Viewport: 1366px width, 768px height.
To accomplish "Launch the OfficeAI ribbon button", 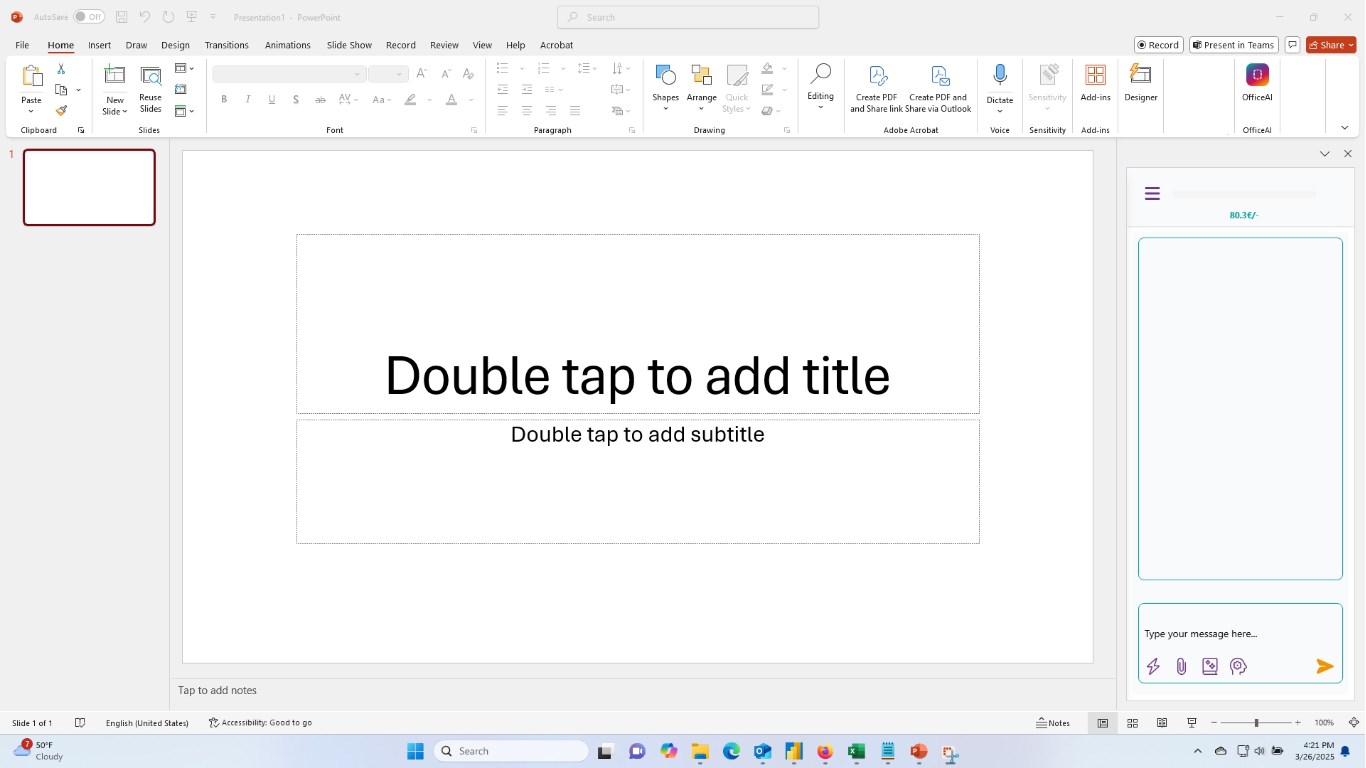I will tap(1257, 84).
